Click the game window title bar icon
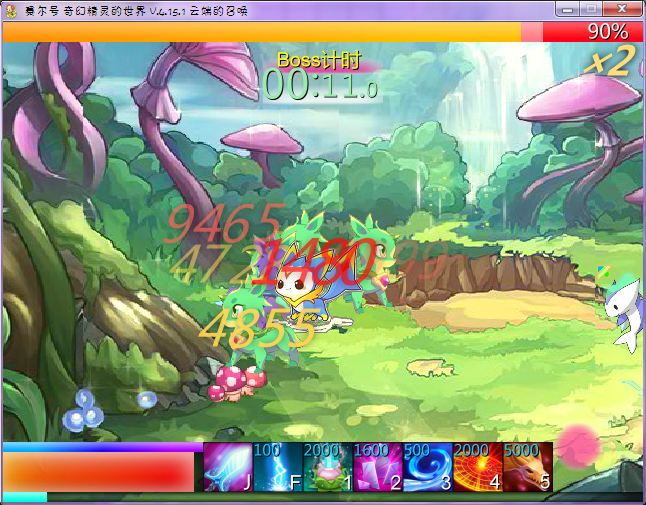This screenshot has width=646, height=505. click(11, 11)
